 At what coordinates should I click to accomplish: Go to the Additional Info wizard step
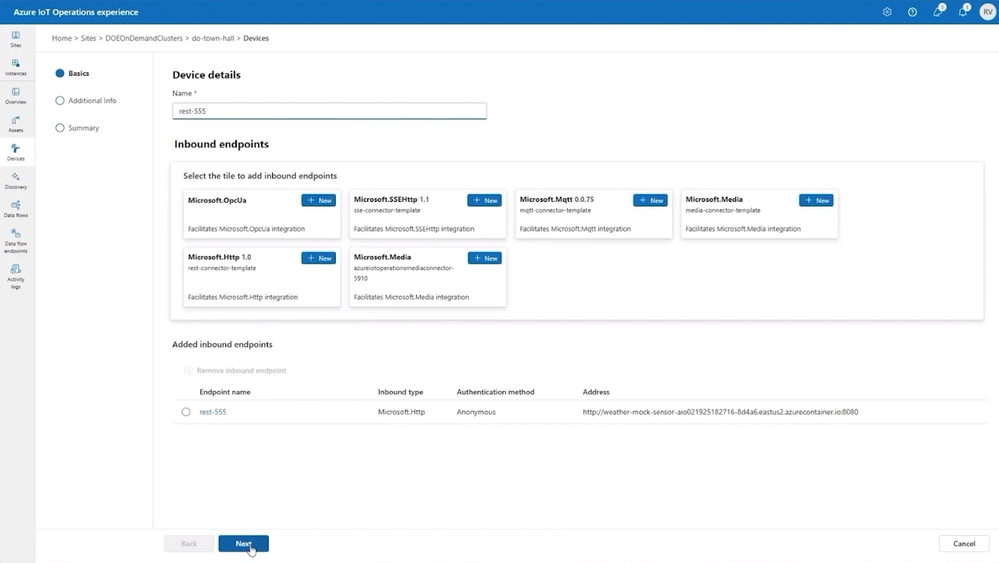click(86, 101)
